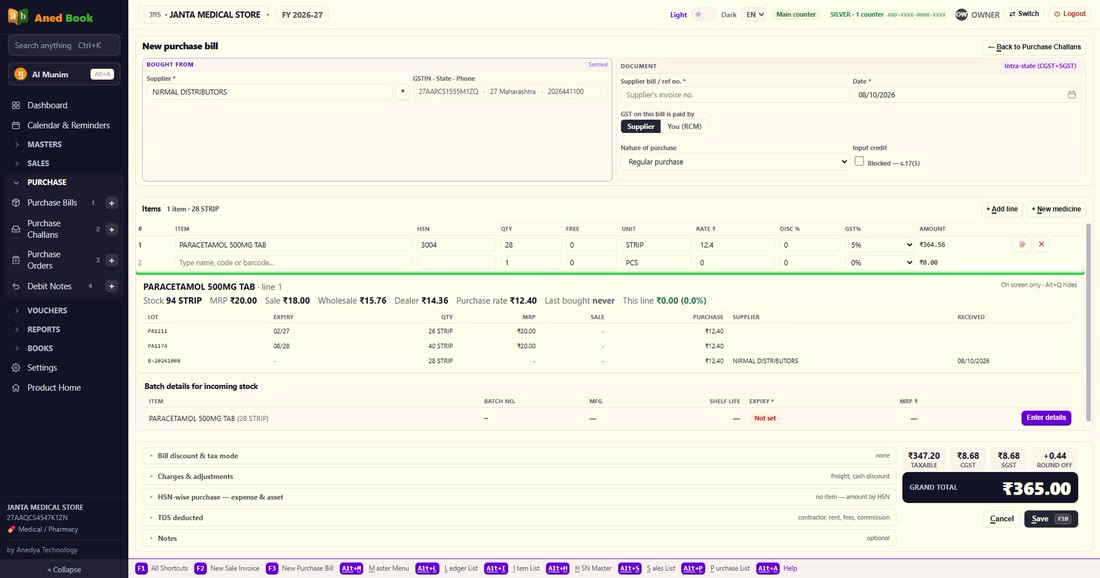Image resolution: width=1100 pixels, height=578 pixels.
Task: Click the Add line button
Action: [x=1002, y=209]
